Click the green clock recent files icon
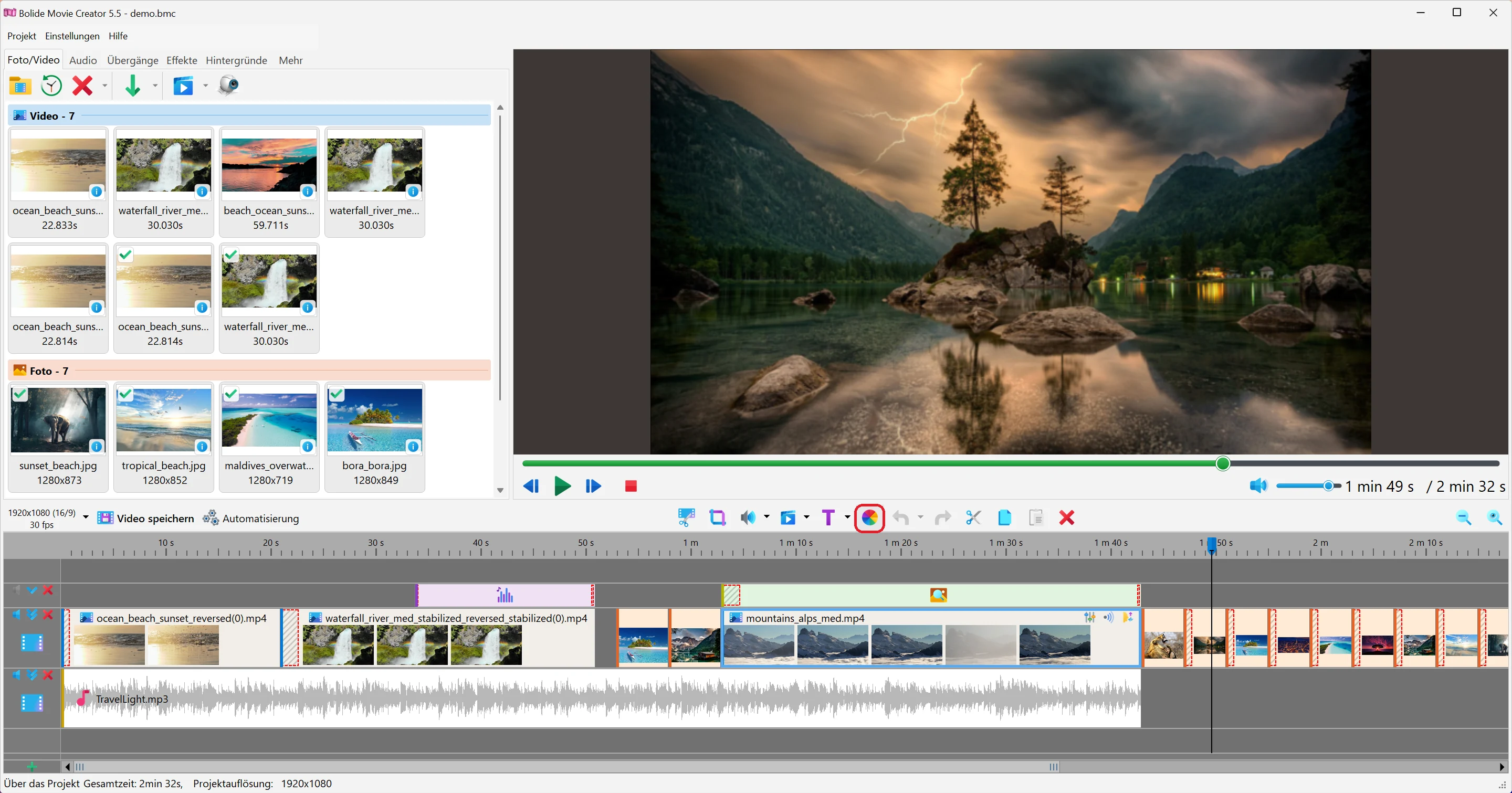1512x793 pixels. [51, 86]
